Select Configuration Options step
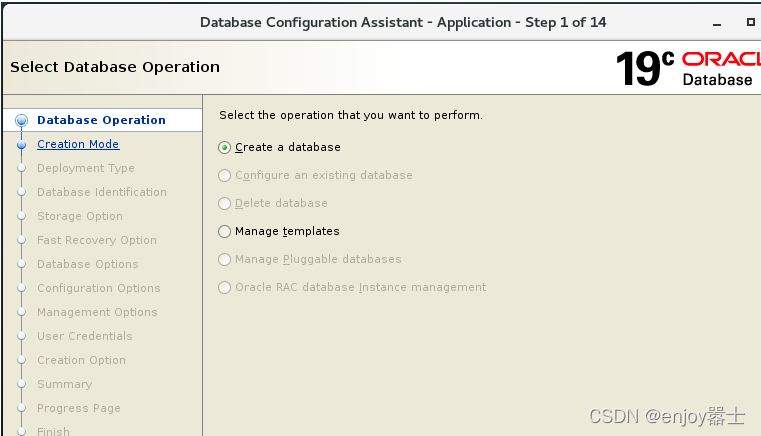 (x=99, y=288)
